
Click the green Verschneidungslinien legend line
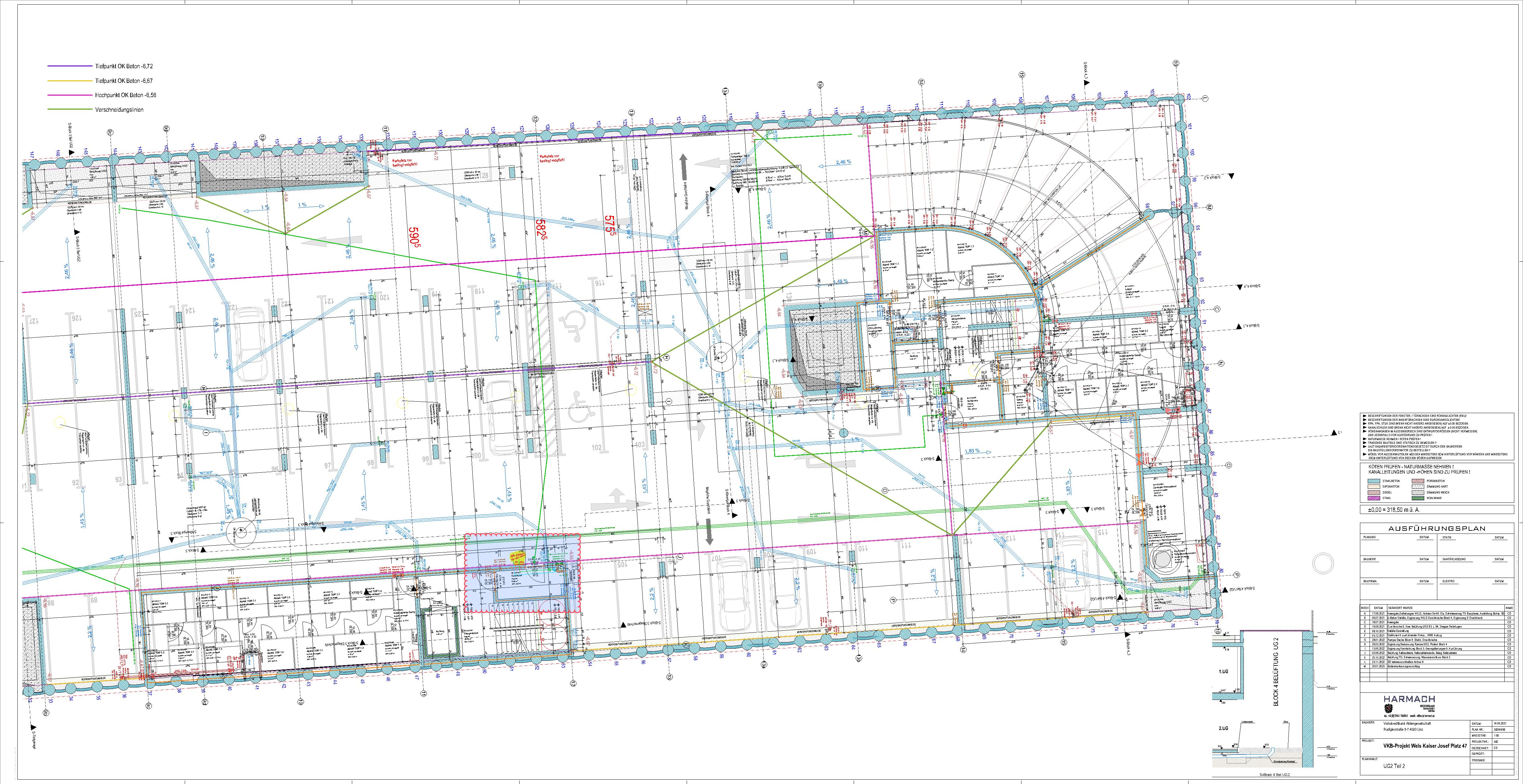click(x=70, y=109)
